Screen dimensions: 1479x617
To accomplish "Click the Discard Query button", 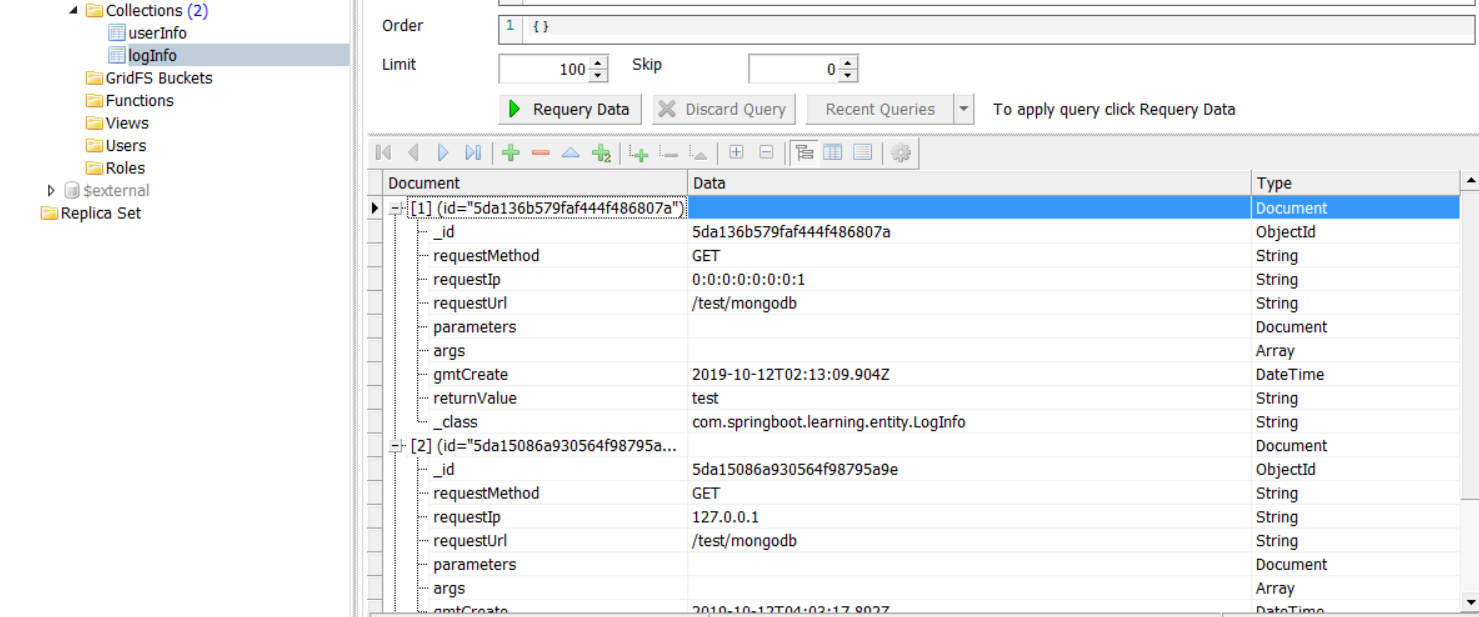I will pyautogui.click(x=724, y=109).
